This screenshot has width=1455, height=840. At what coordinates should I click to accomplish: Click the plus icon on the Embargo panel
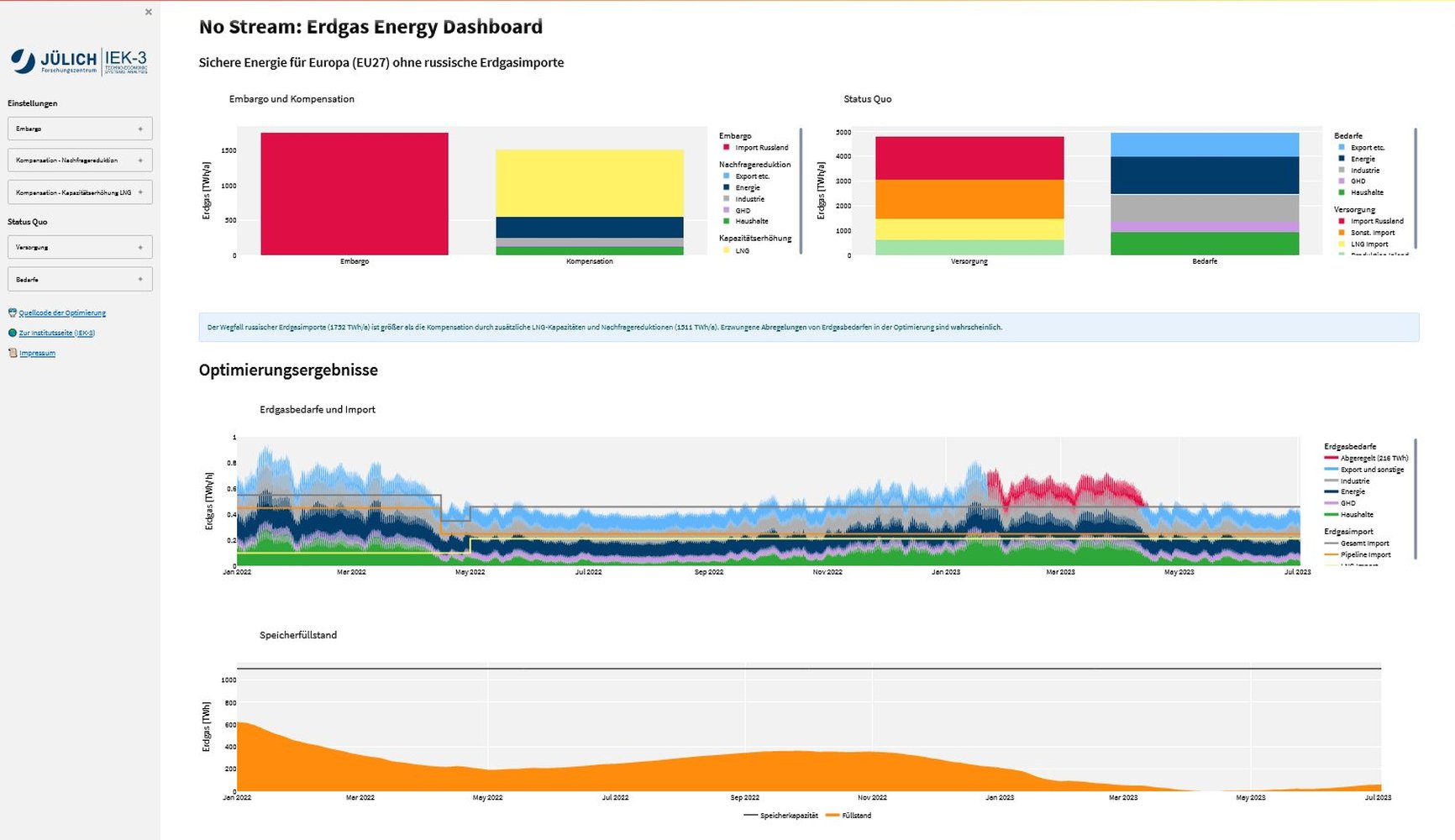140,129
